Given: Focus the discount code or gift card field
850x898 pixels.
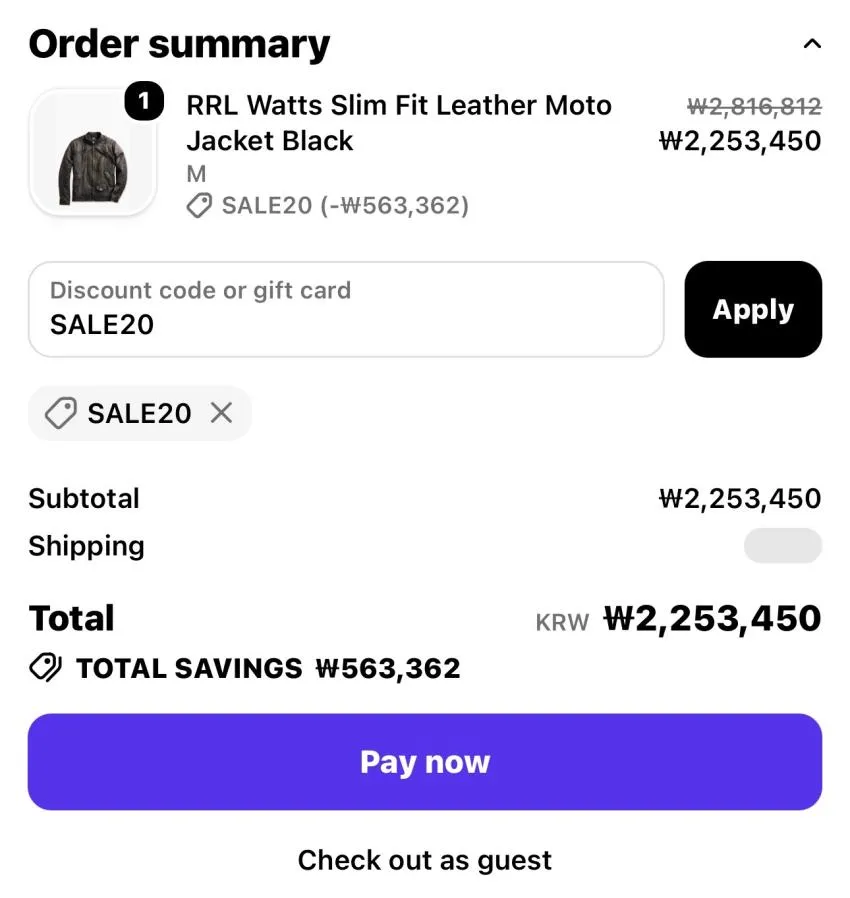Looking at the screenshot, I should coord(346,309).
